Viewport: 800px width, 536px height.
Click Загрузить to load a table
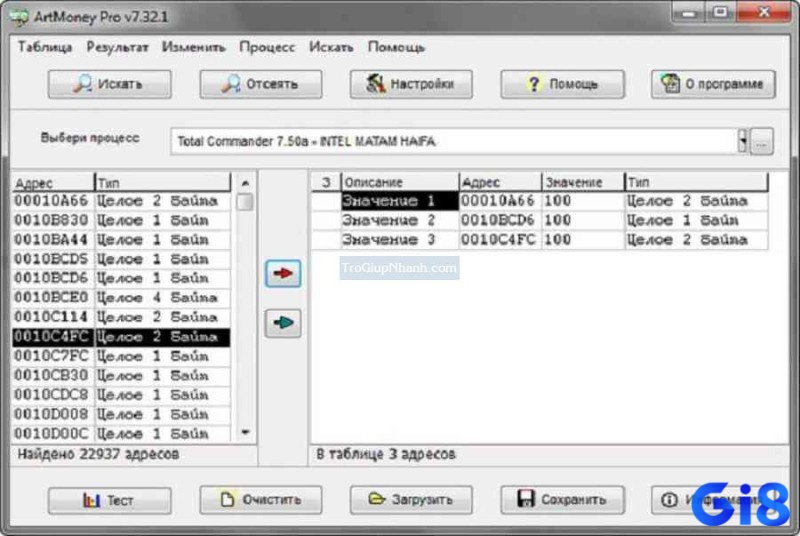coord(411,500)
